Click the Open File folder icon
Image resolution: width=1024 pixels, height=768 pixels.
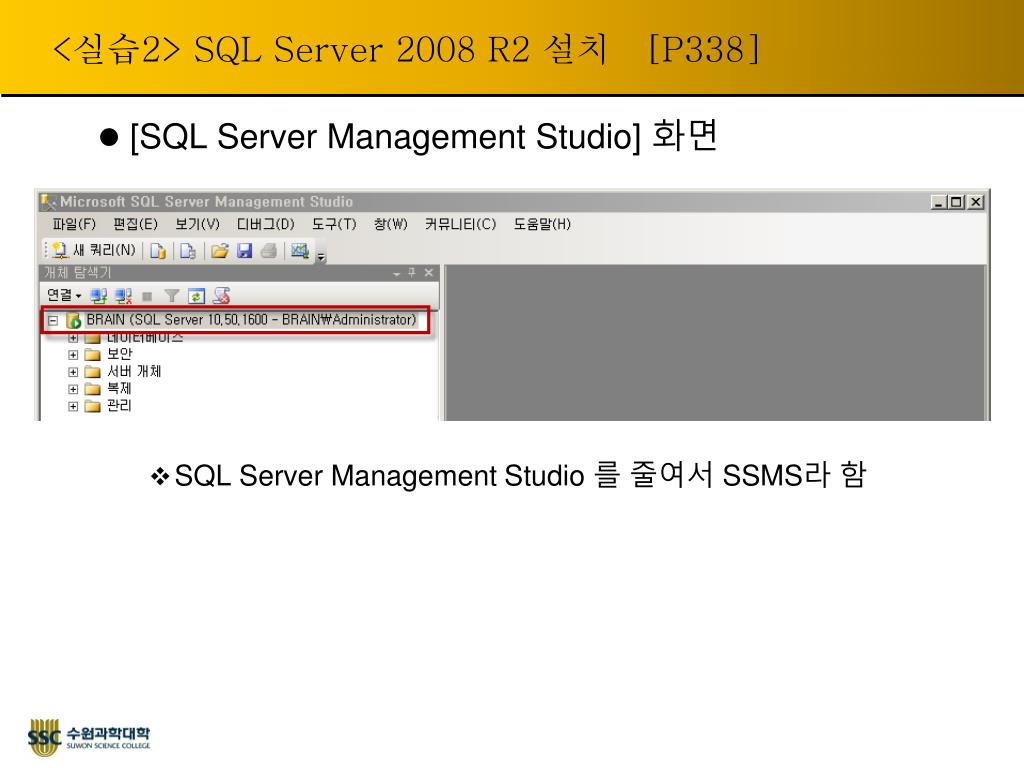(219, 251)
